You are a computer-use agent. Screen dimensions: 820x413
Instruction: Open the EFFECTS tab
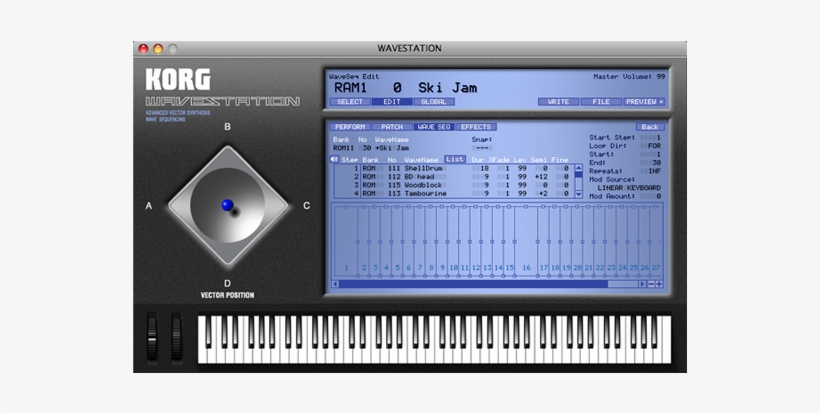click(x=475, y=127)
